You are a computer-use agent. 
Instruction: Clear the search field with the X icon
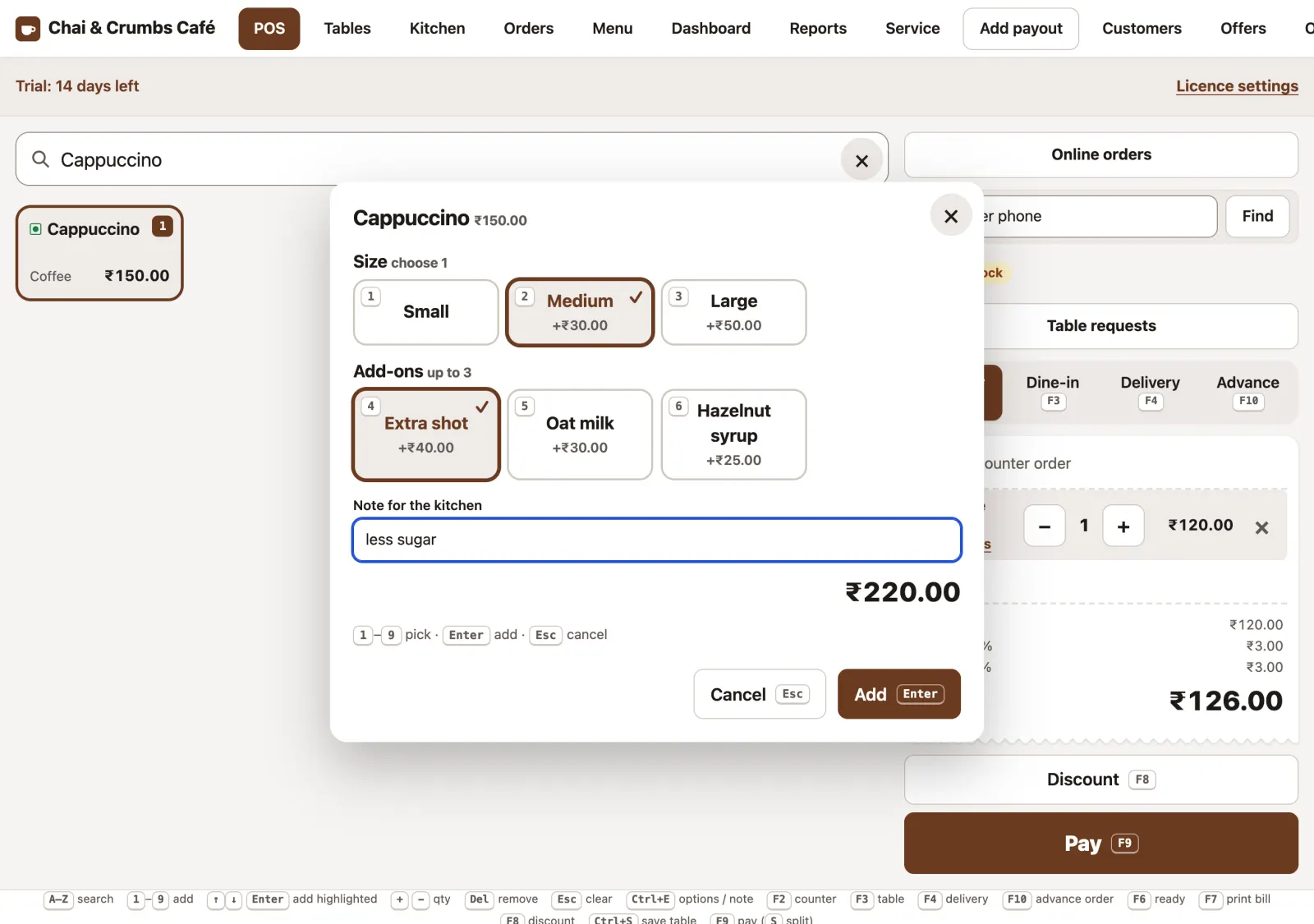(861, 161)
